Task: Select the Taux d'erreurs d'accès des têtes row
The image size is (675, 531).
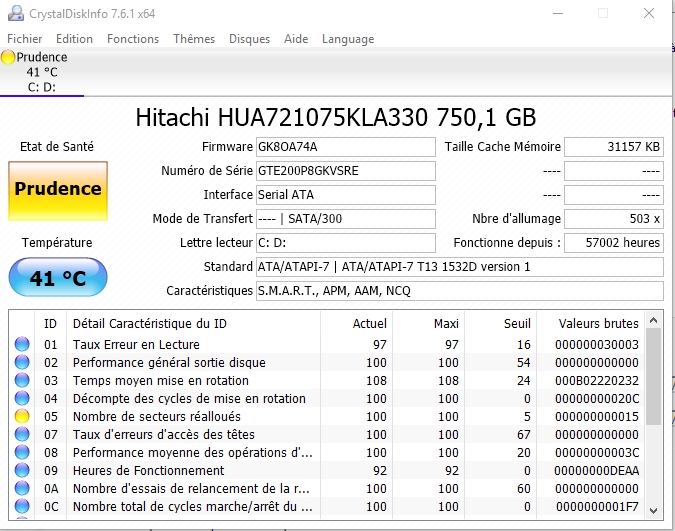Action: (327, 435)
